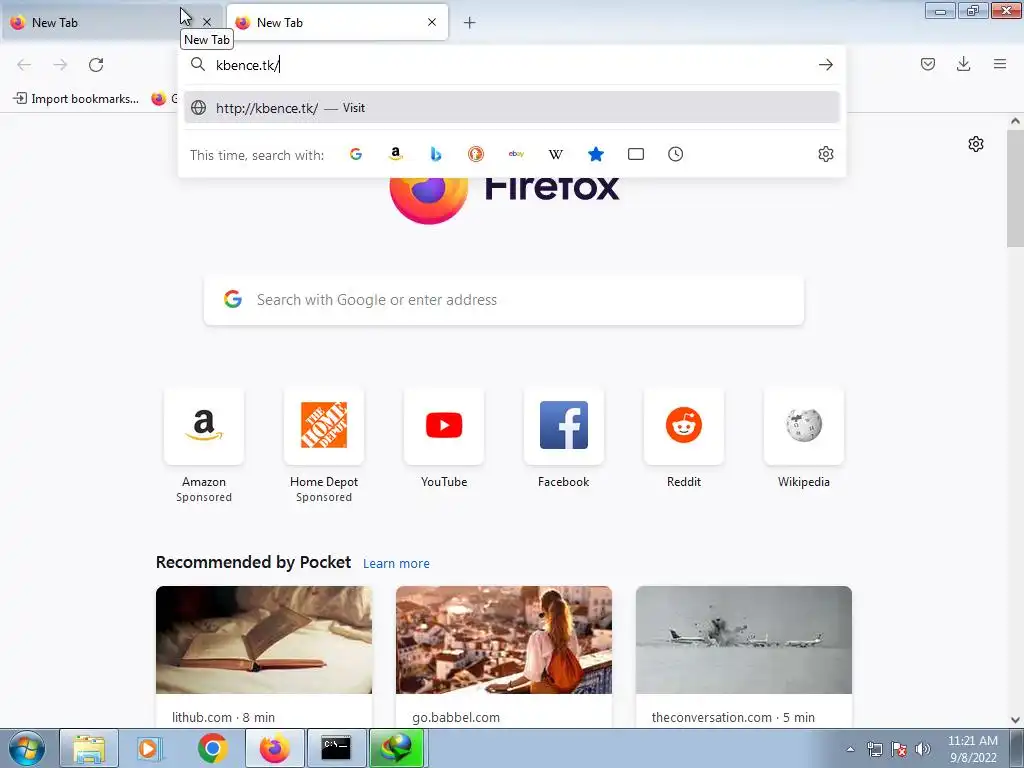Open the Action Center flag icon
This screenshot has height=768, width=1024.
coord(899,749)
